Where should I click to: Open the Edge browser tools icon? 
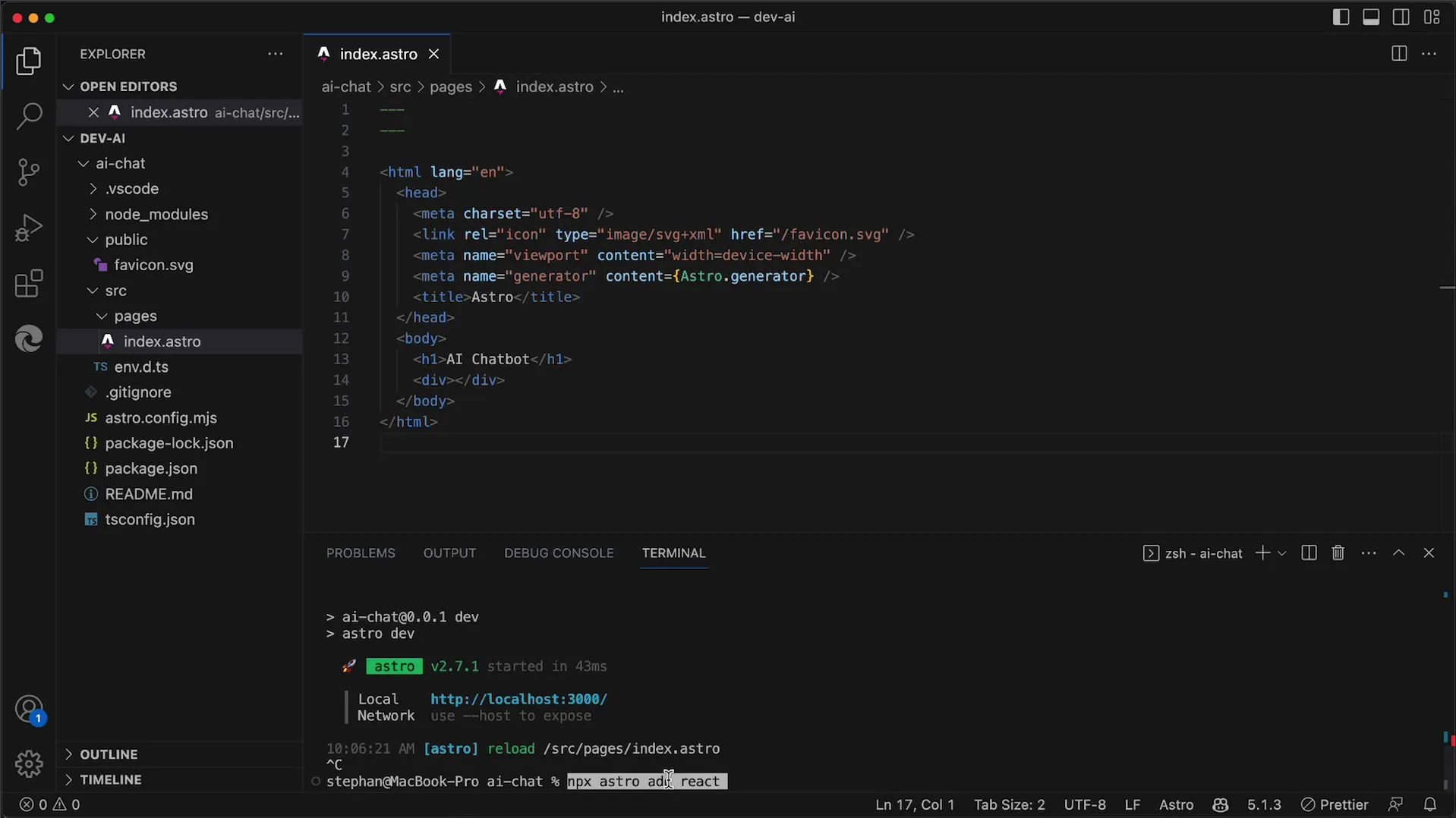click(29, 338)
